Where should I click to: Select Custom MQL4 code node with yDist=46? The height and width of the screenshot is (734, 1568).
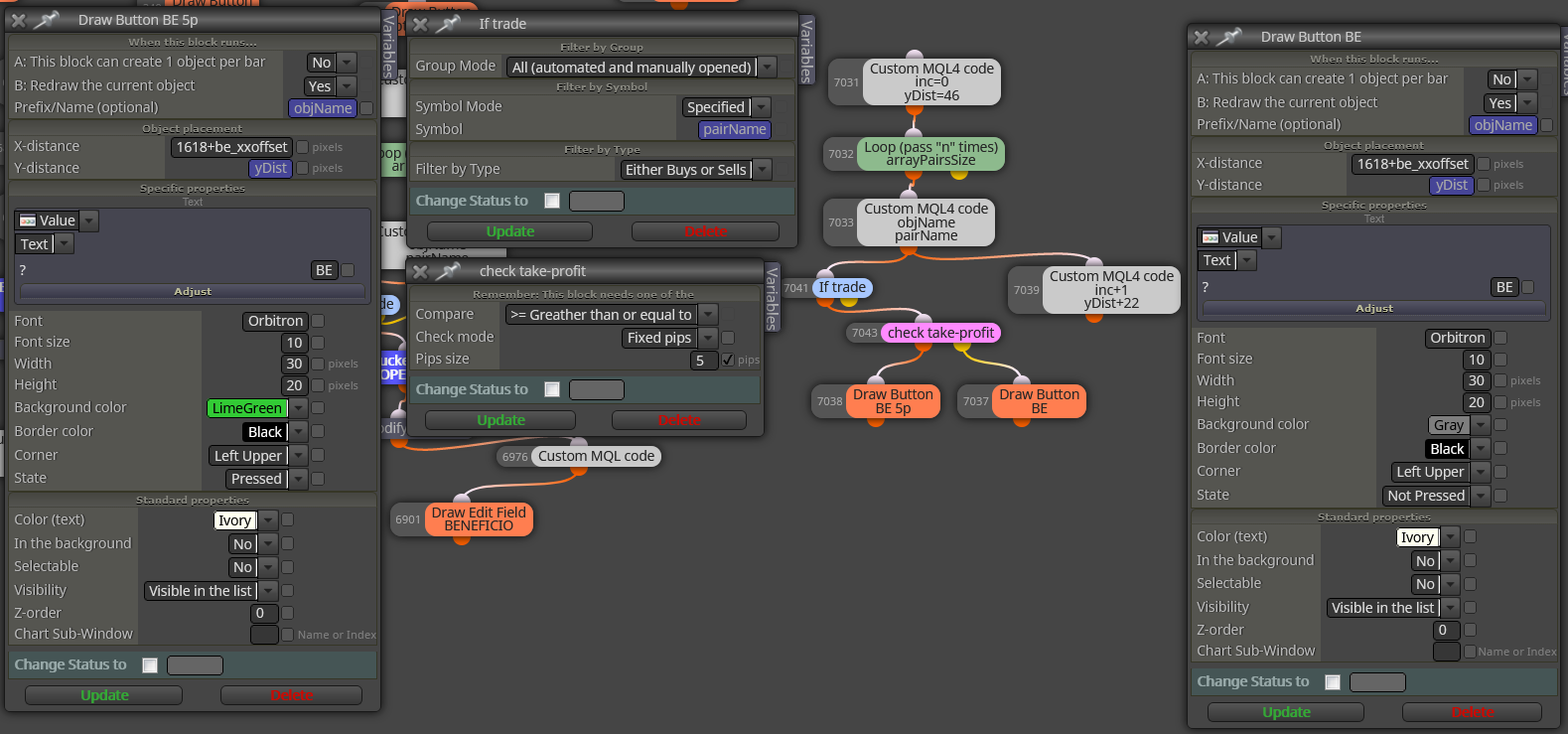point(931,81)
